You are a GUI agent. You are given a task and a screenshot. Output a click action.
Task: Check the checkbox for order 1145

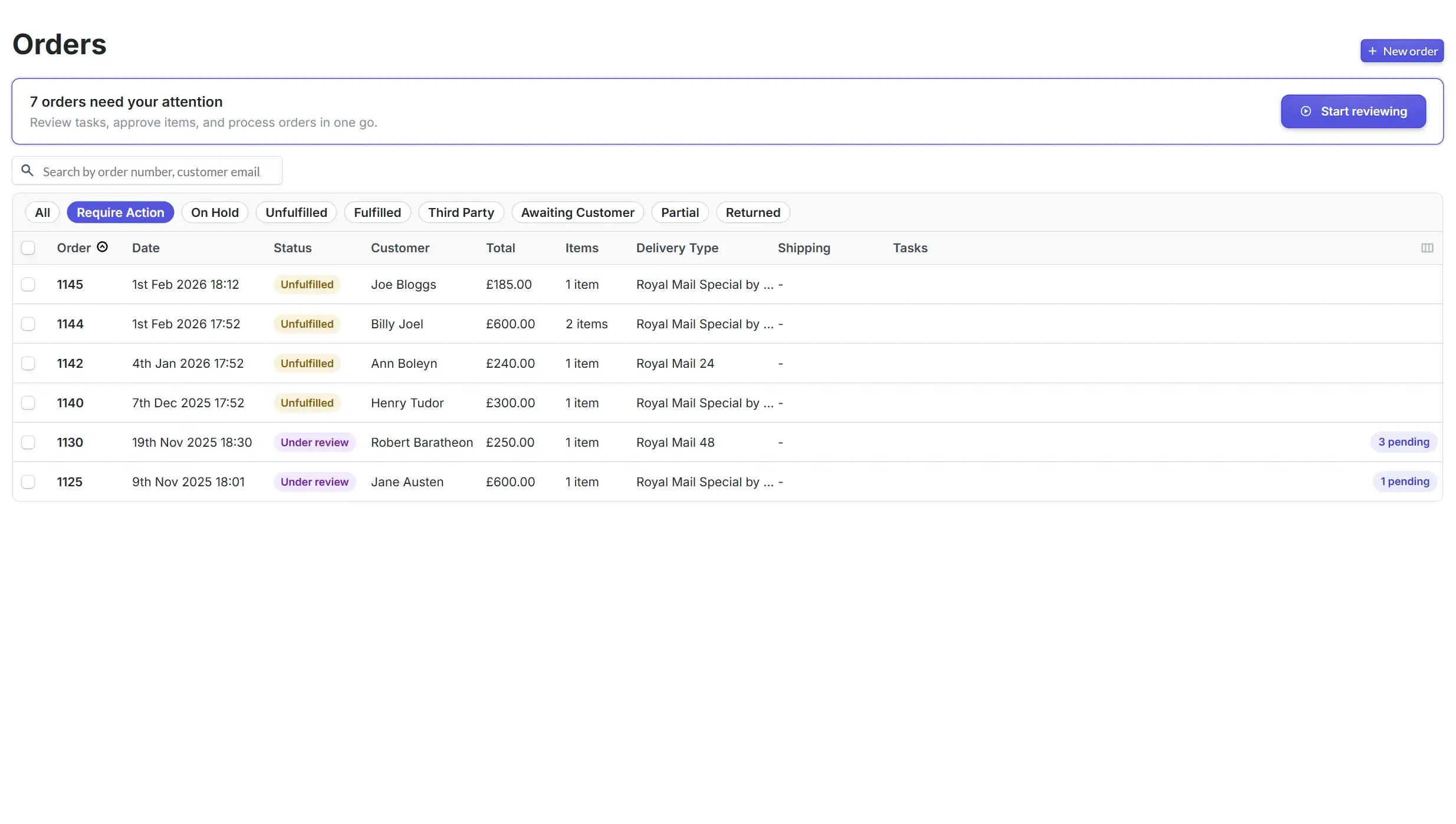tap(28, 284)
